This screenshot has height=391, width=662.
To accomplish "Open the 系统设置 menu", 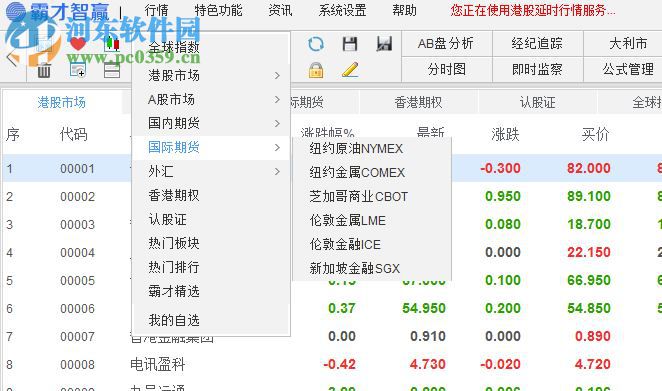I will pyautogui.click(x=342, y=10).
